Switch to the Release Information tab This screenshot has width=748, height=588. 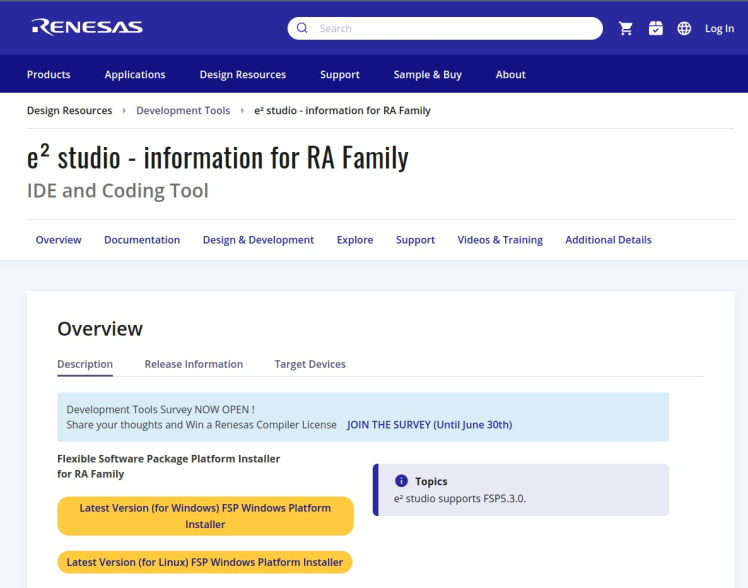(194, 364)
